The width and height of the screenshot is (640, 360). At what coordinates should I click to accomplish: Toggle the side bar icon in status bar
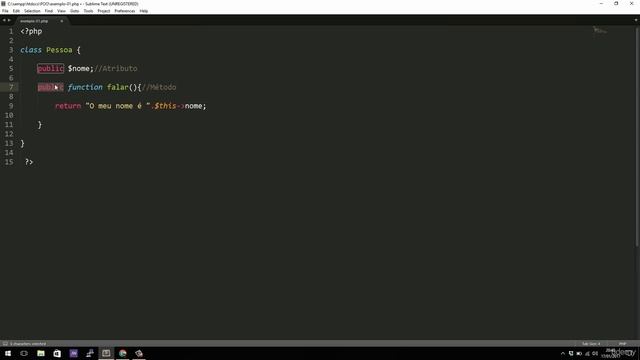click(x=5, y=344)
